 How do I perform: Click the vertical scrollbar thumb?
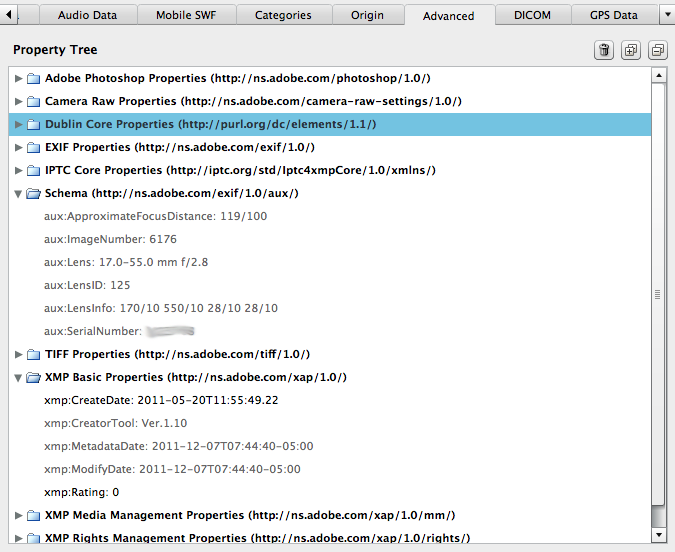point(658,294)
